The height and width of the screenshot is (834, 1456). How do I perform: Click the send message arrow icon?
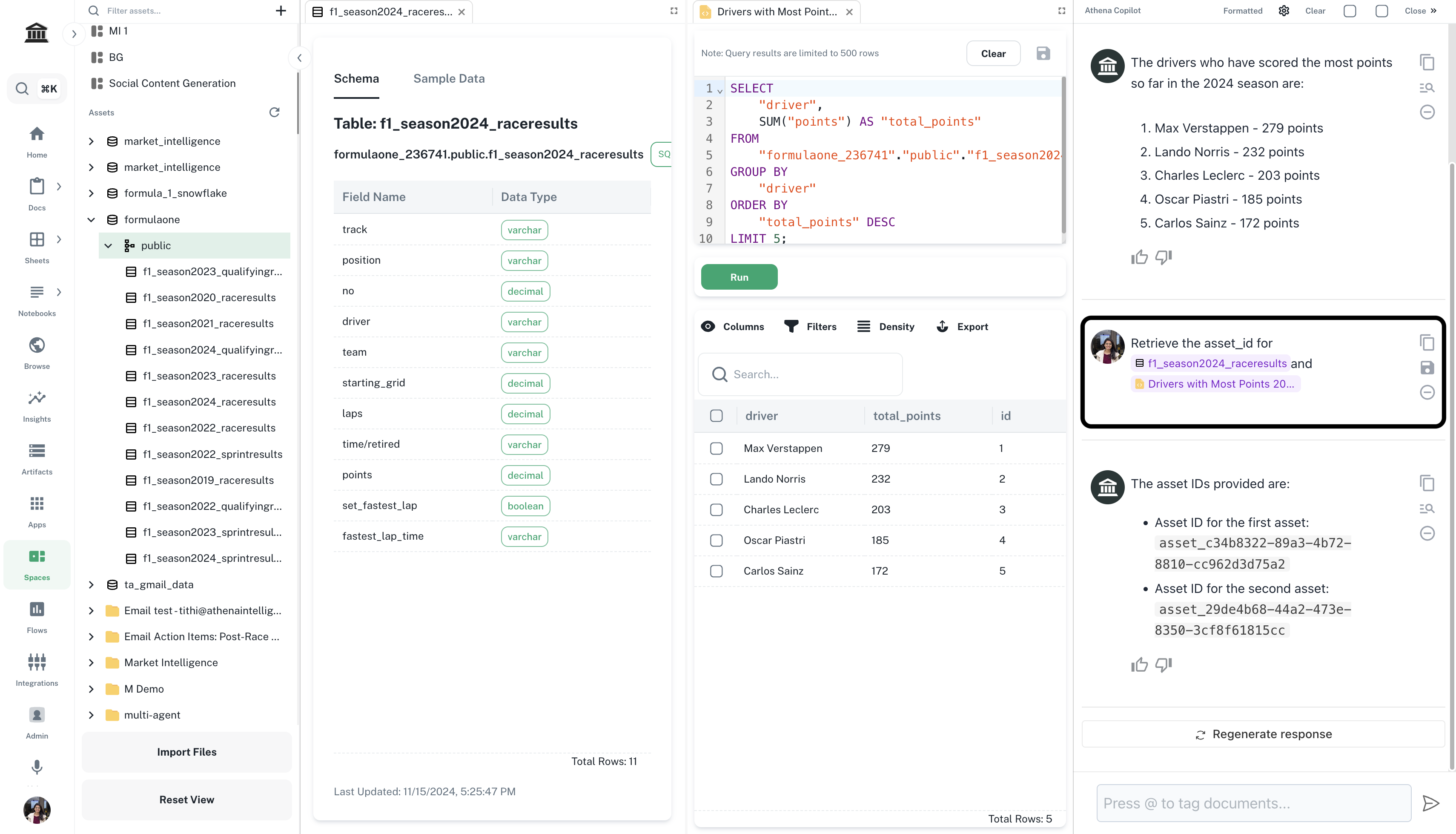pos(1431,803)
